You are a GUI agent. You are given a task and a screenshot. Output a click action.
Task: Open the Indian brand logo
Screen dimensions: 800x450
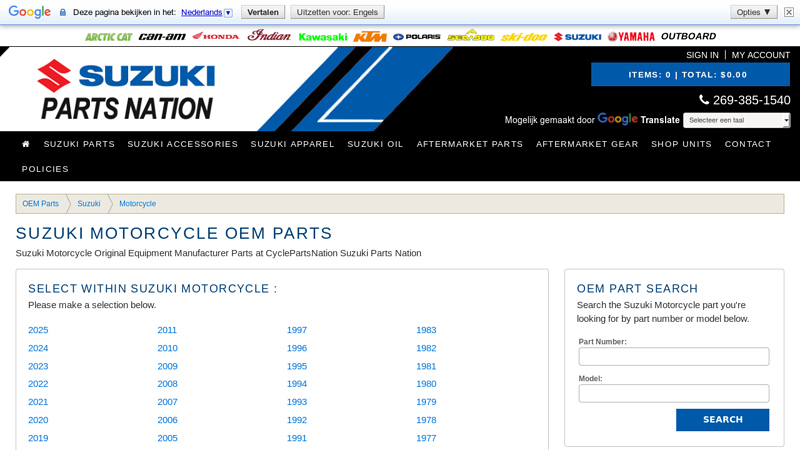click(x=269, y=36)
